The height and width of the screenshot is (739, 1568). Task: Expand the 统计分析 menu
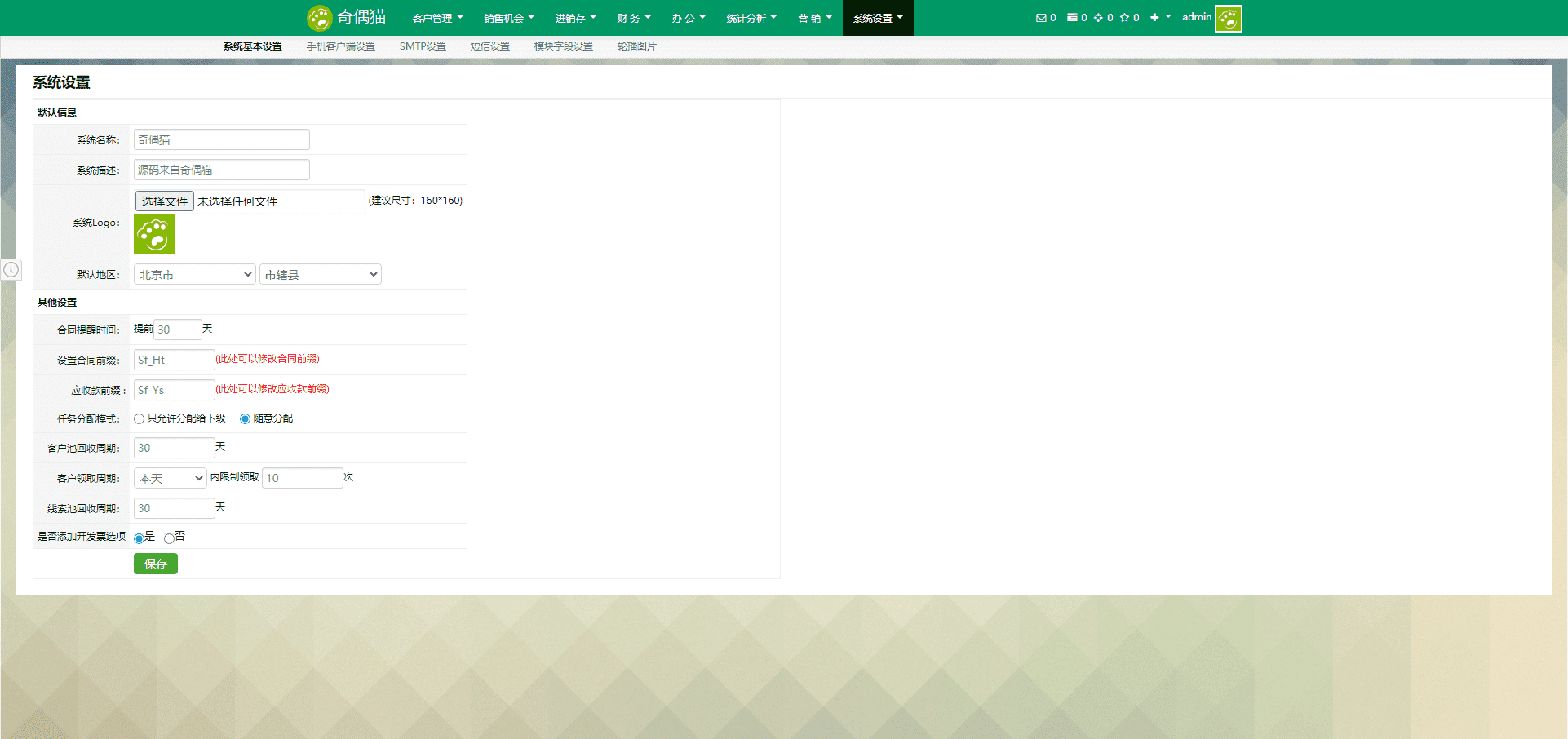pos(751,18)
